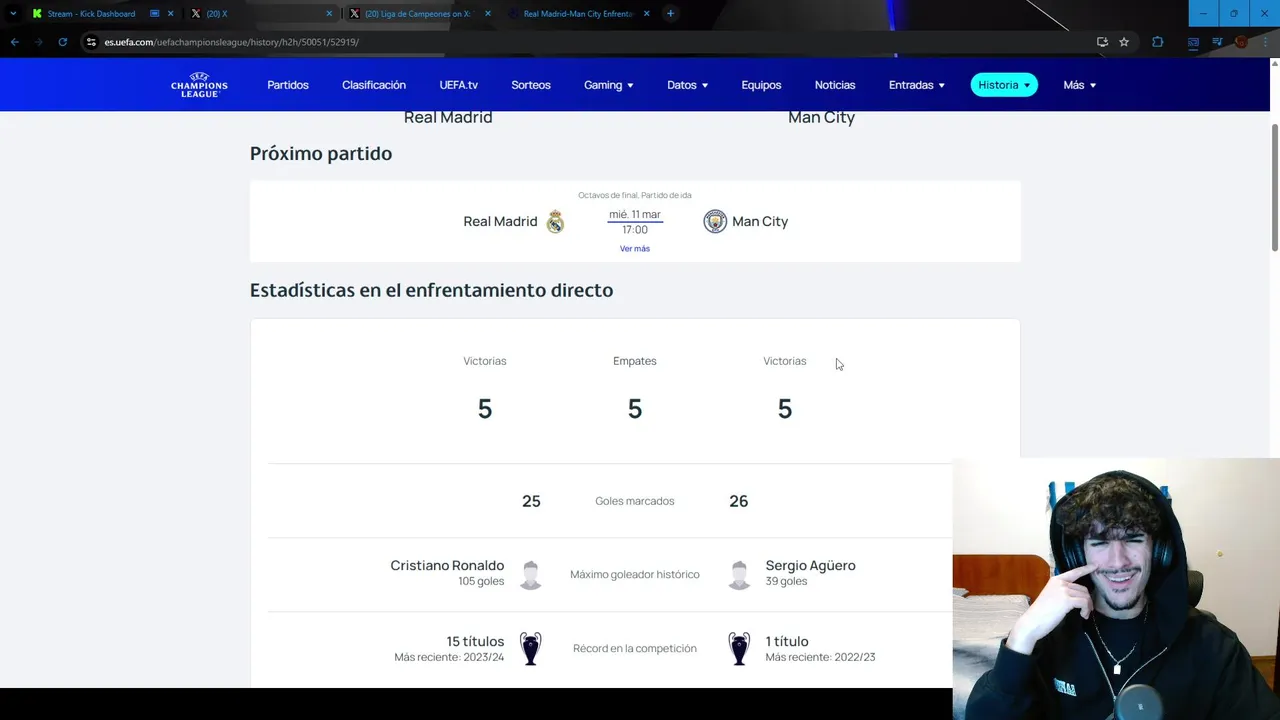This screenshot has width=1280, height=720.
Task: Click Sergio Agüero's player avatar
Action: click(739, 575)
